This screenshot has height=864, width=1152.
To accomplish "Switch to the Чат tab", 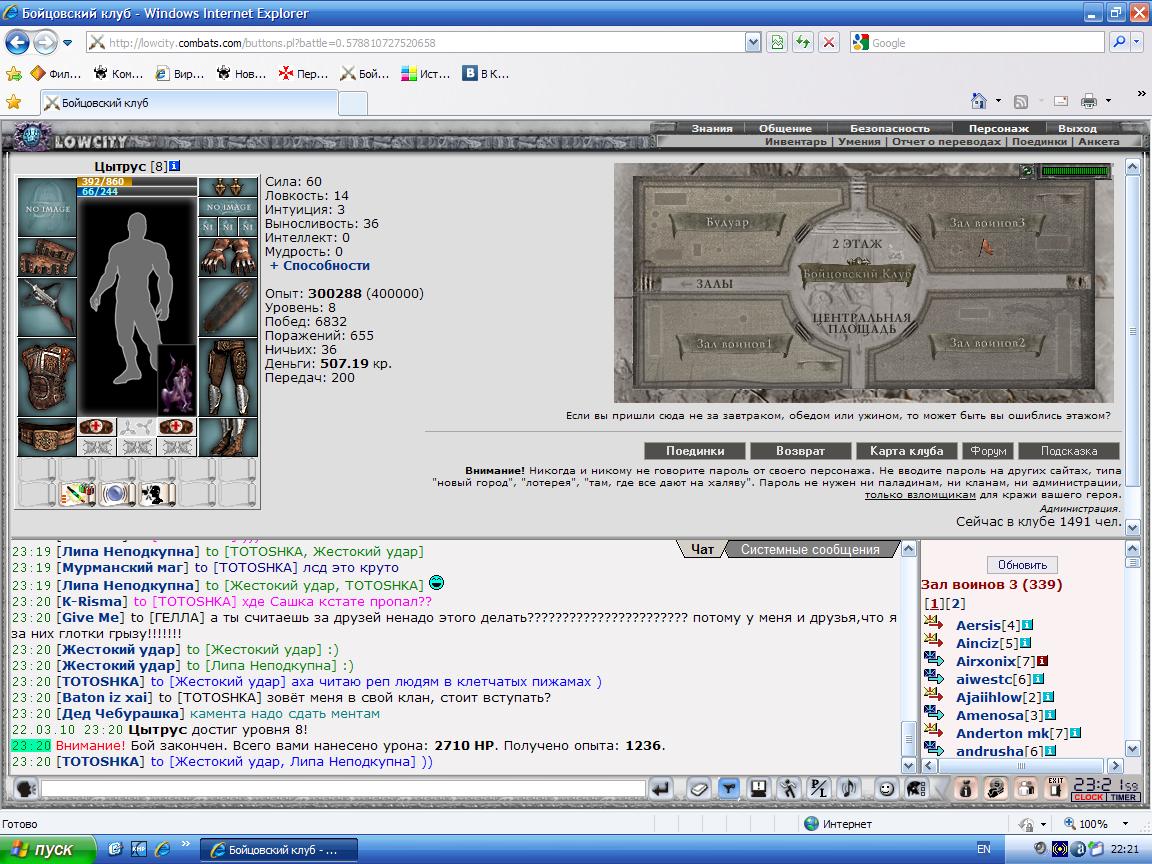I will click(702, 549).
